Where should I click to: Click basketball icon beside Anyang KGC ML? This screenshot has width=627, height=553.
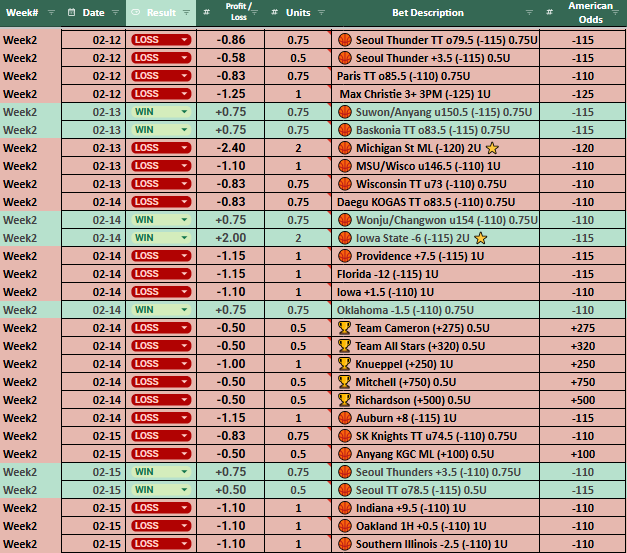pyautogui.click(x=345, y=454)
